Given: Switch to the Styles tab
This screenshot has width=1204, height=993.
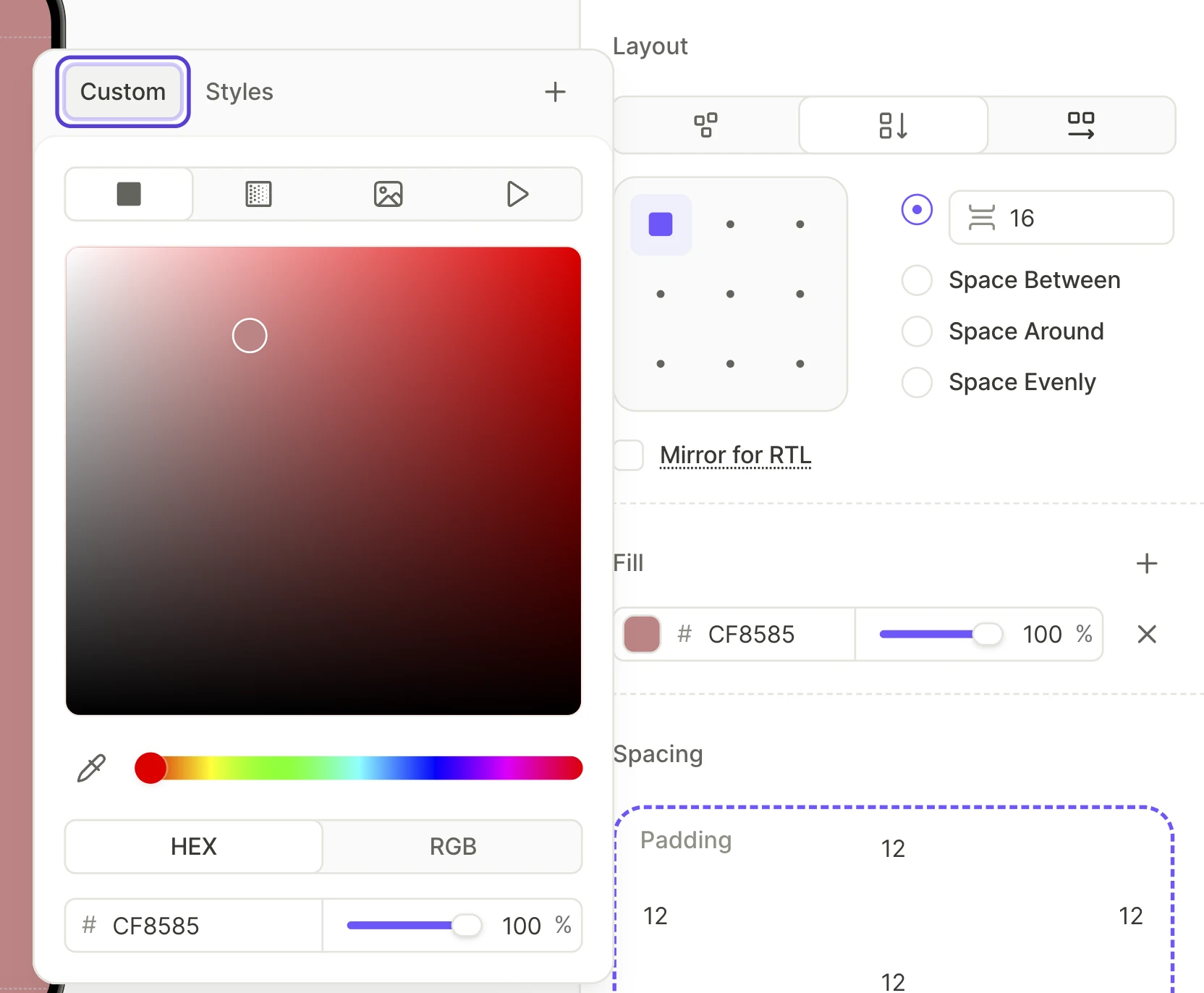Looking at the screenshot, I should tap(239, 92).
